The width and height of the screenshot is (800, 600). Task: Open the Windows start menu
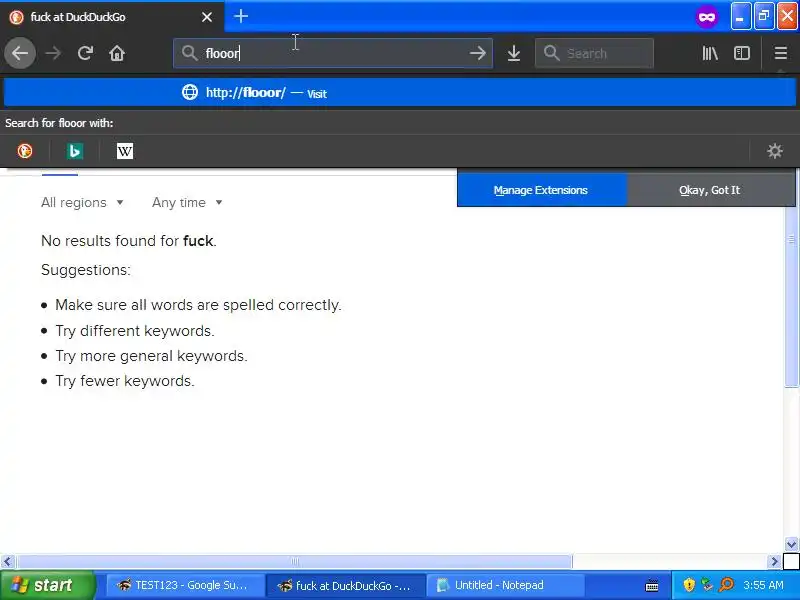click(47, 585)
